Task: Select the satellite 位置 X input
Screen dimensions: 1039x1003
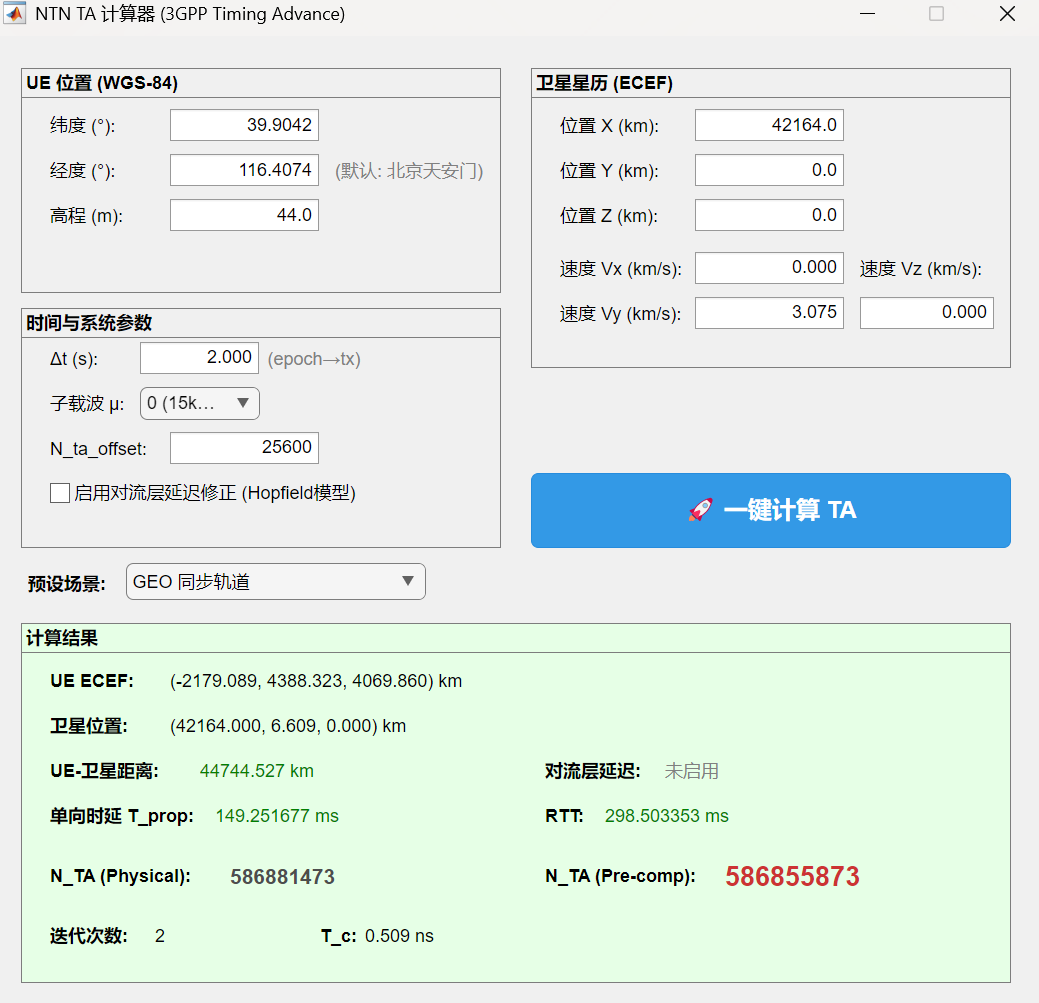Action: coord(769,124)
